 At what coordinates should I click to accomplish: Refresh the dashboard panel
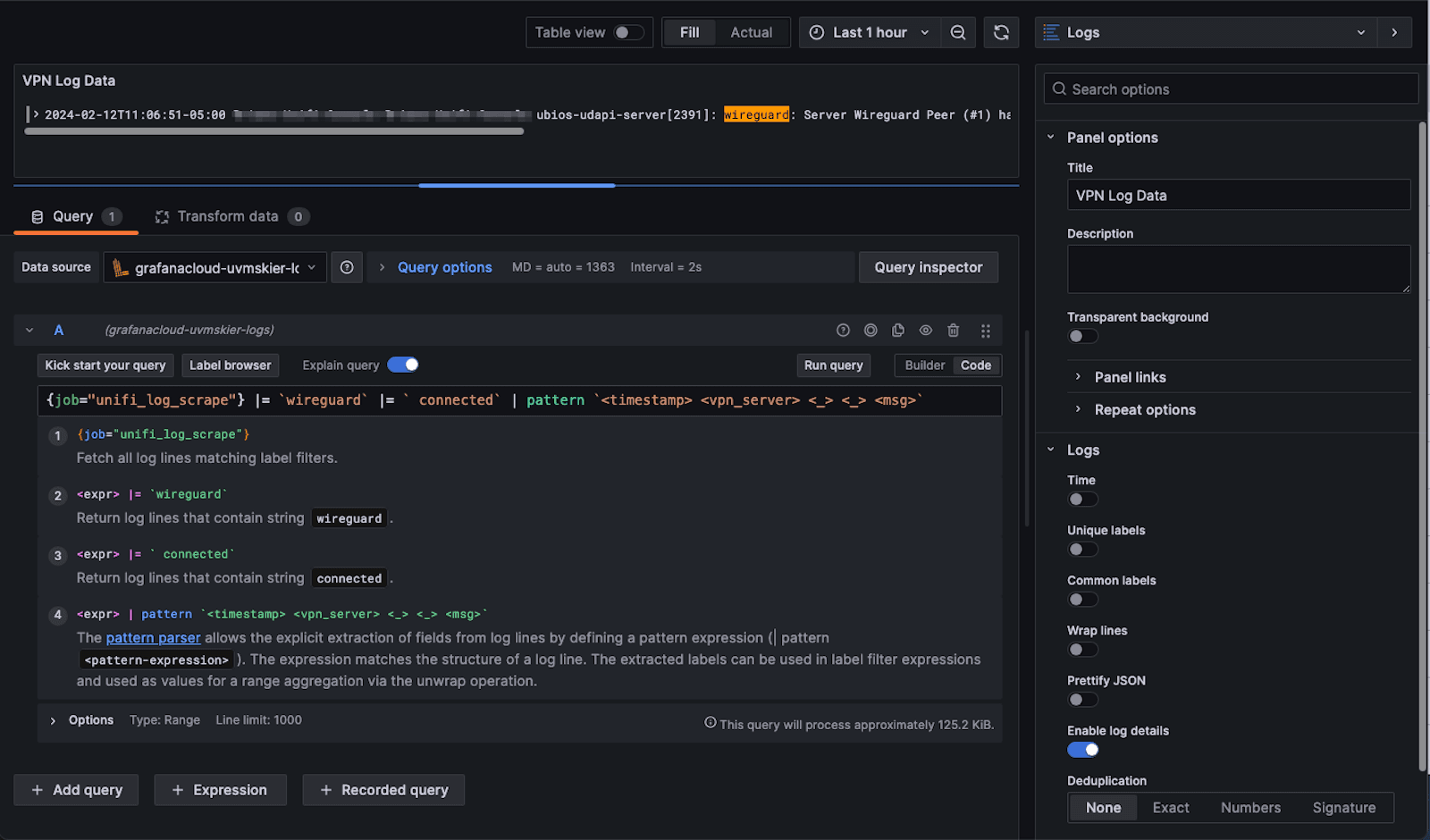(1001, 32)
